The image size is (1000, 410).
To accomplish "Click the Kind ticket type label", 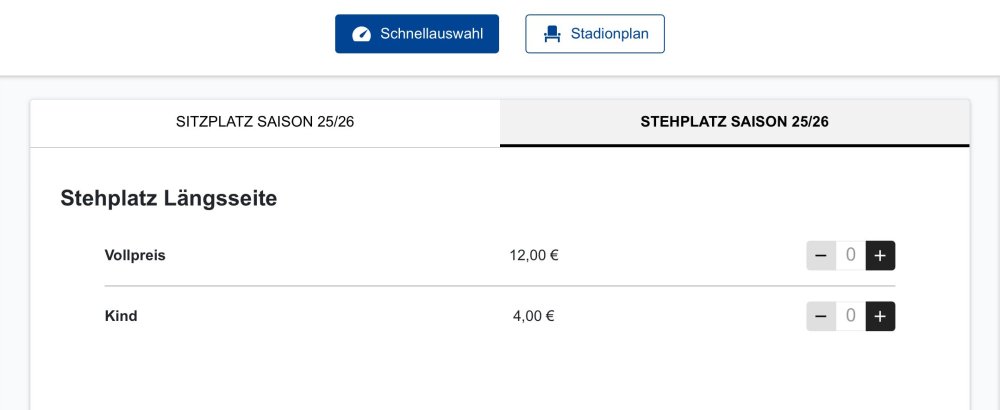I will pos(121,316).
